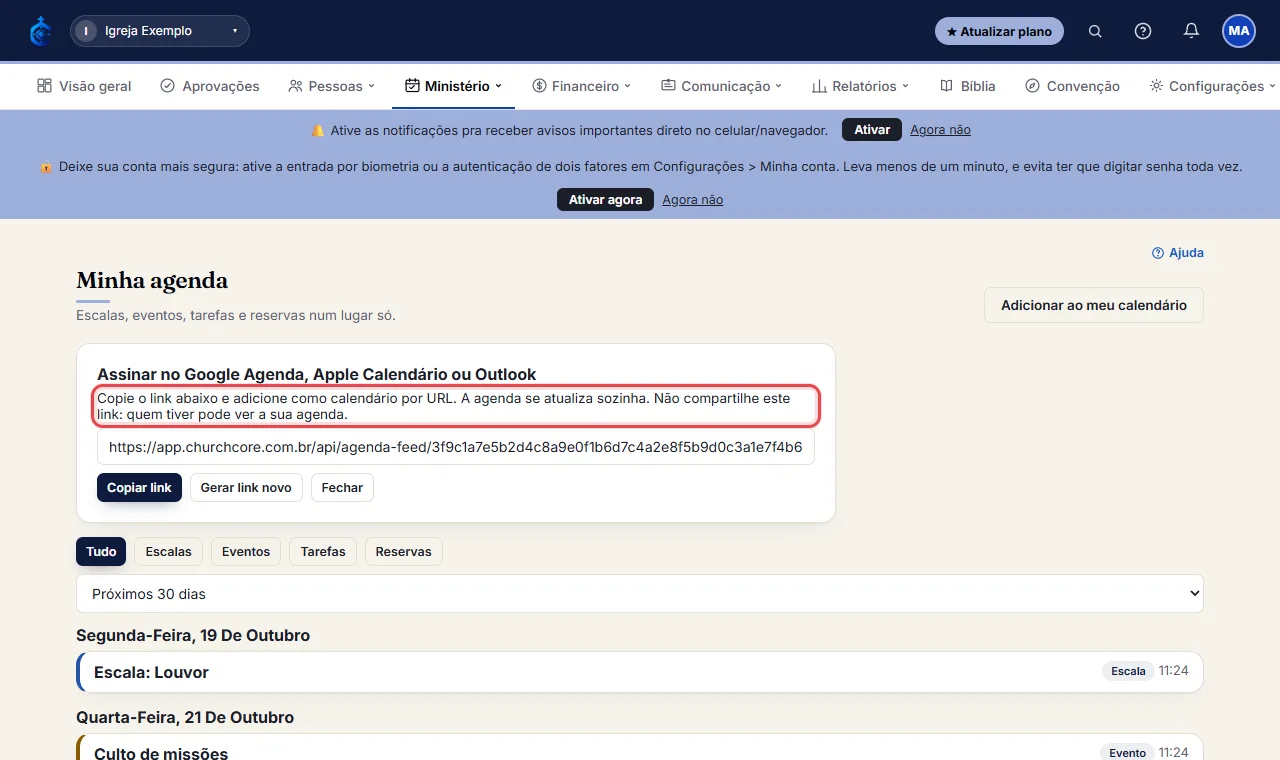Click the Escala tag on Louvor row
Screen dimensions: 1280x760
1128,671
